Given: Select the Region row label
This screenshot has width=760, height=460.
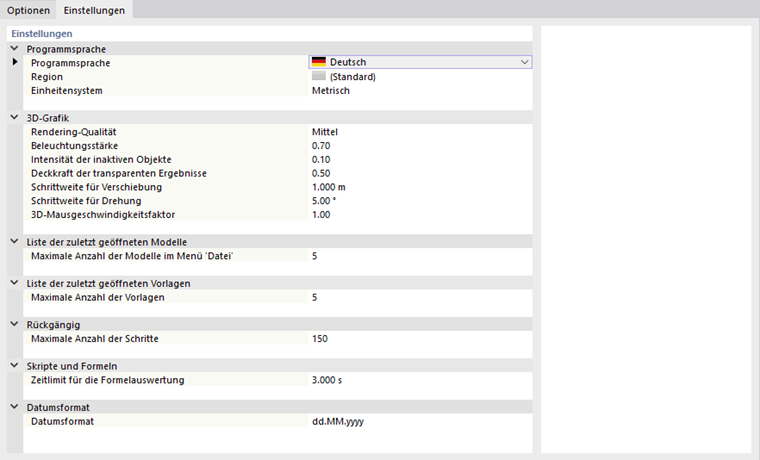Looking at the screenshot, I should click(x=47, y=77).
